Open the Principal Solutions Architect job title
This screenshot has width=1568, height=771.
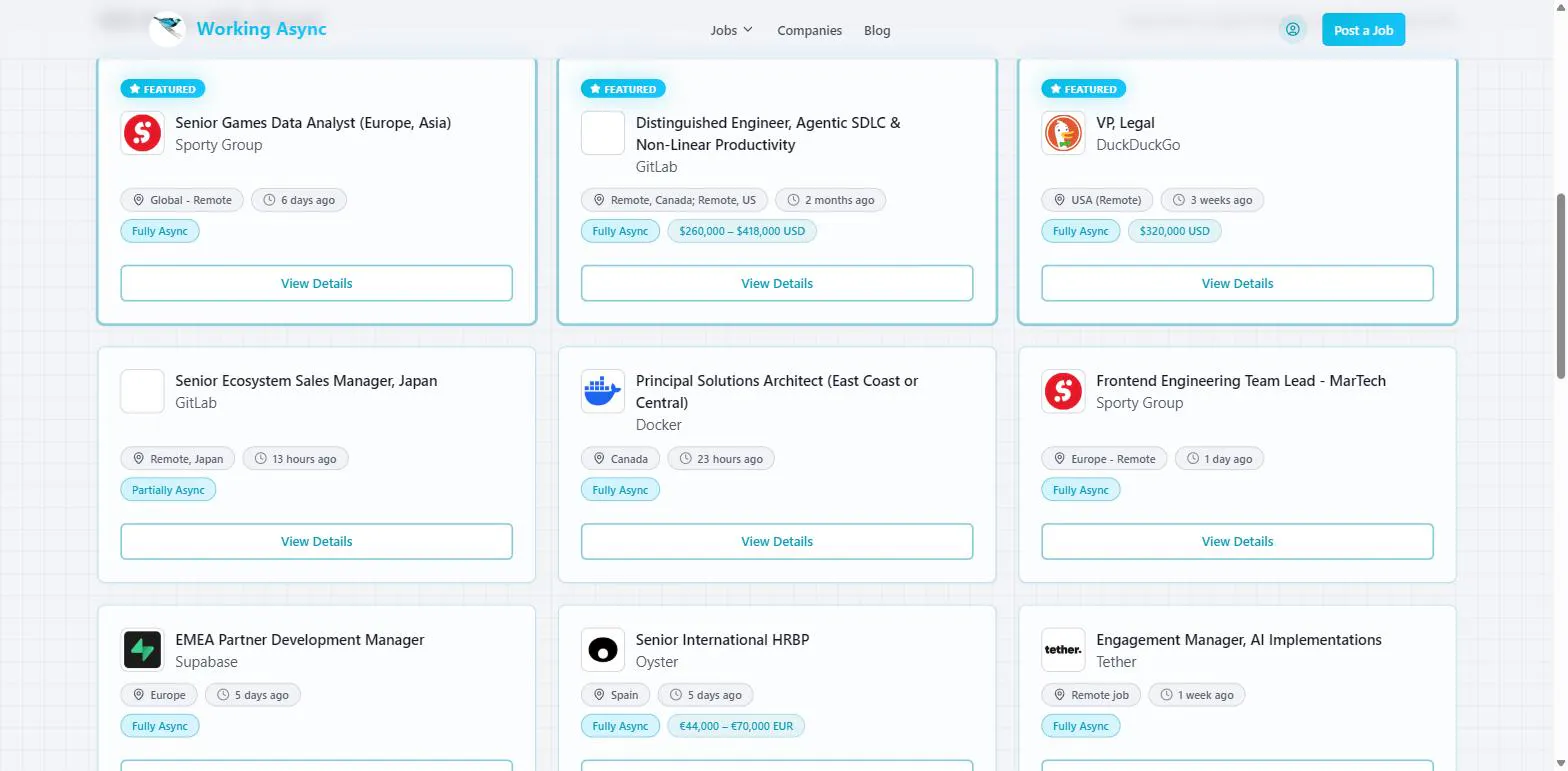tap(777, 392)
